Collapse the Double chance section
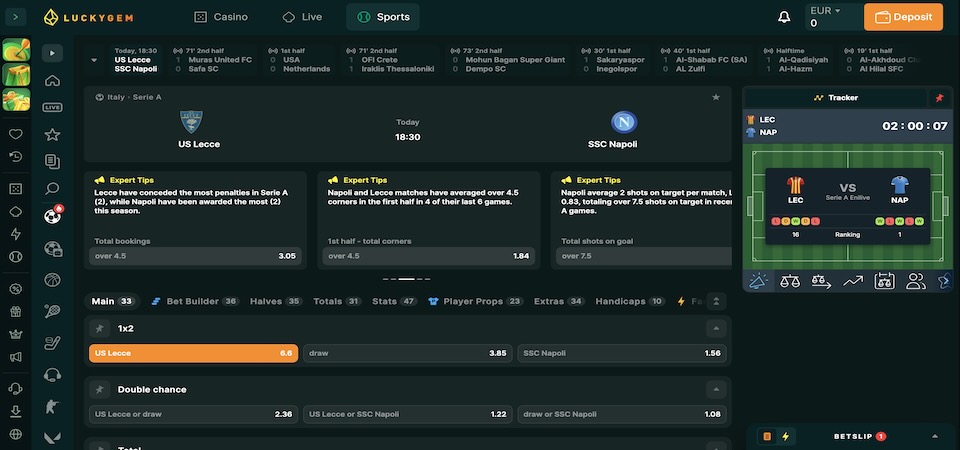 pos(716,389)
